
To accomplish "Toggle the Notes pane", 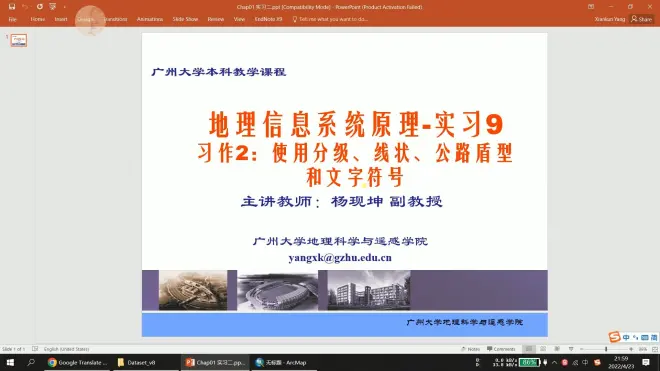I will (471, 349).
